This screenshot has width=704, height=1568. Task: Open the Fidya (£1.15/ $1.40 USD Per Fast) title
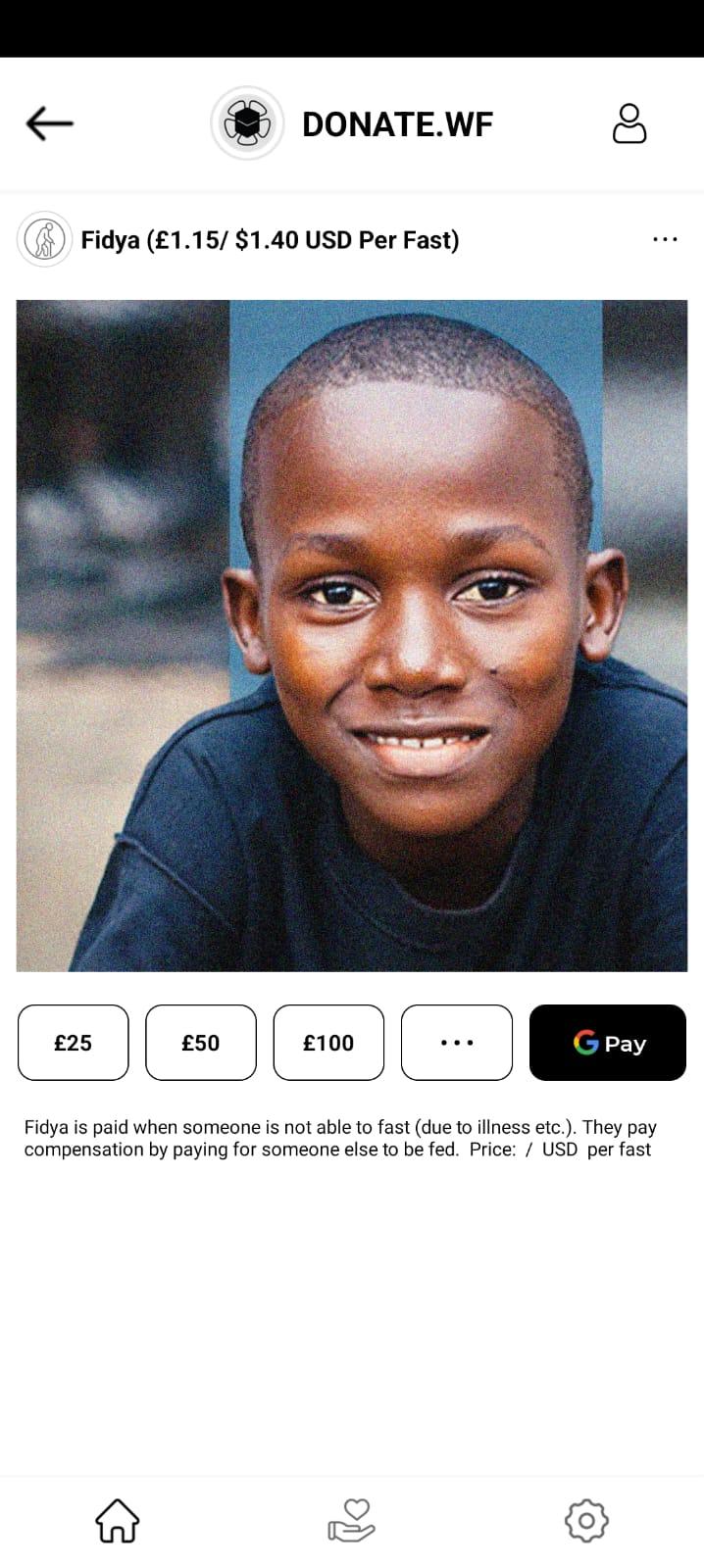[x=270, y=240]
